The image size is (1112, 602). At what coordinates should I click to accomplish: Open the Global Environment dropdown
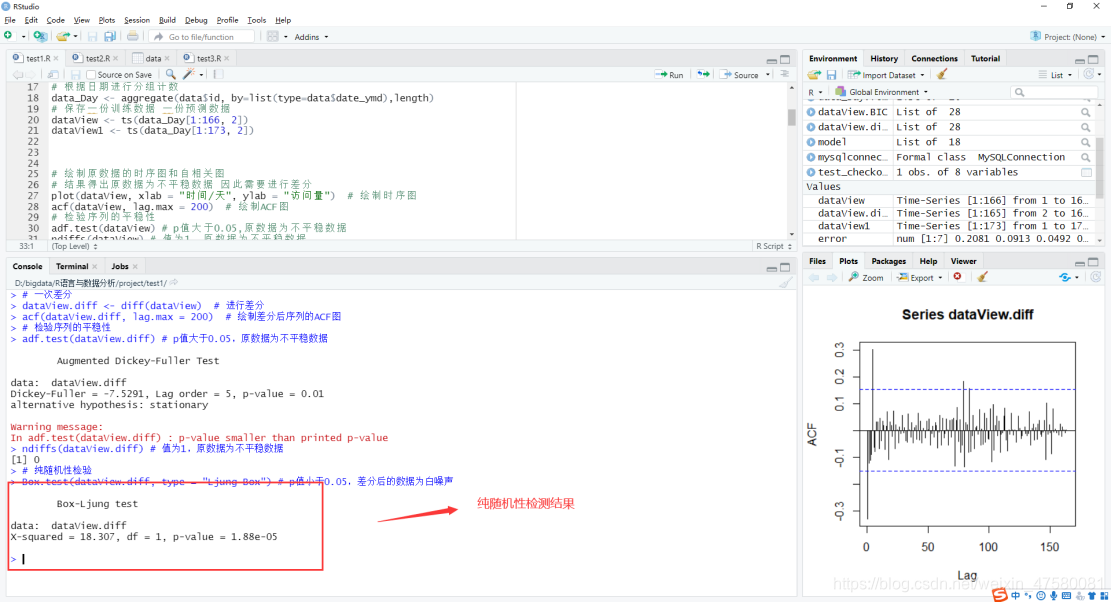(882, 91)
